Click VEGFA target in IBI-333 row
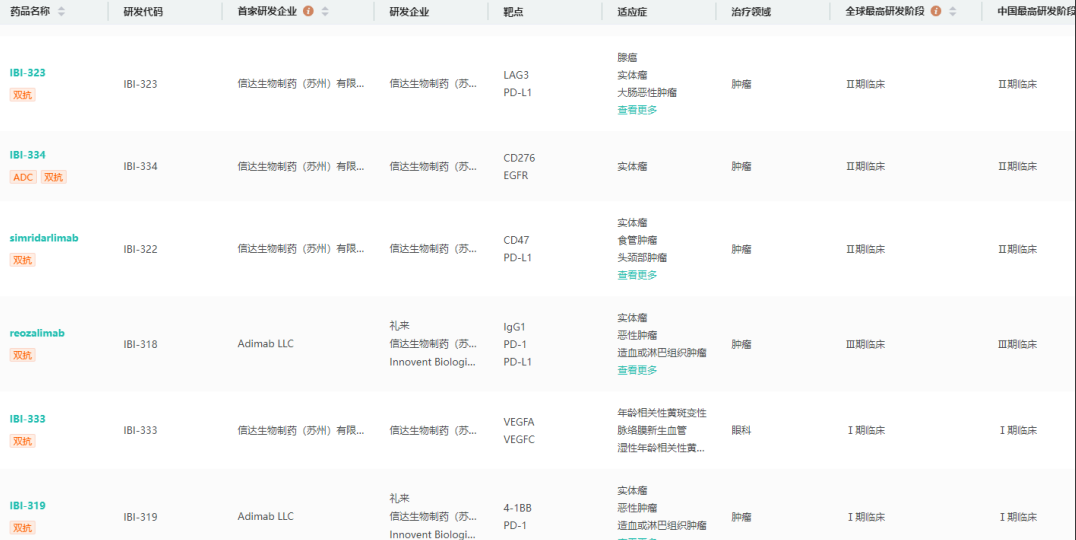 click(519, 422)
